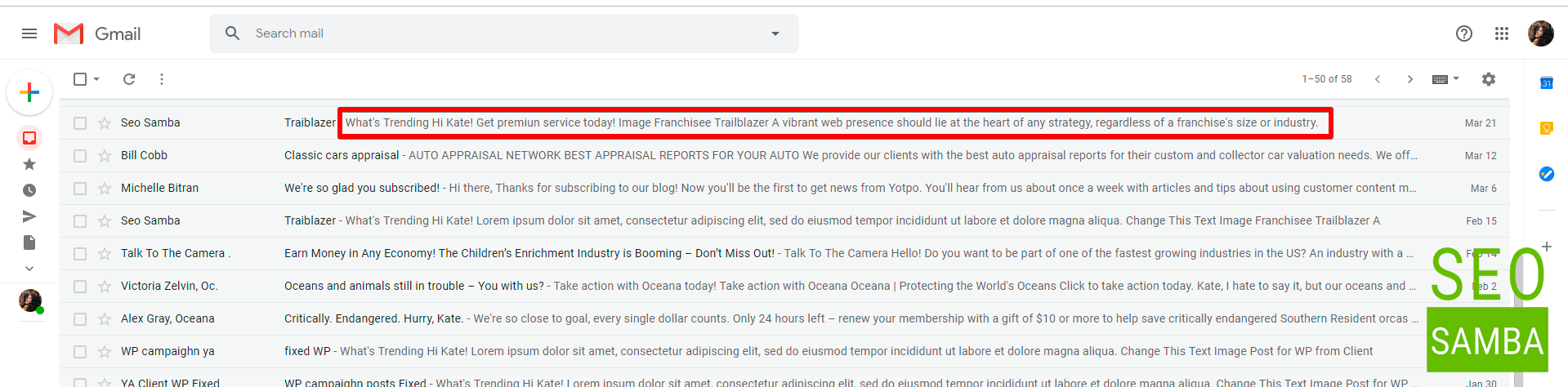The image size is (1568, 387).
Task: Star the Alex Gray, Oceana email
Action: (105, 318)
